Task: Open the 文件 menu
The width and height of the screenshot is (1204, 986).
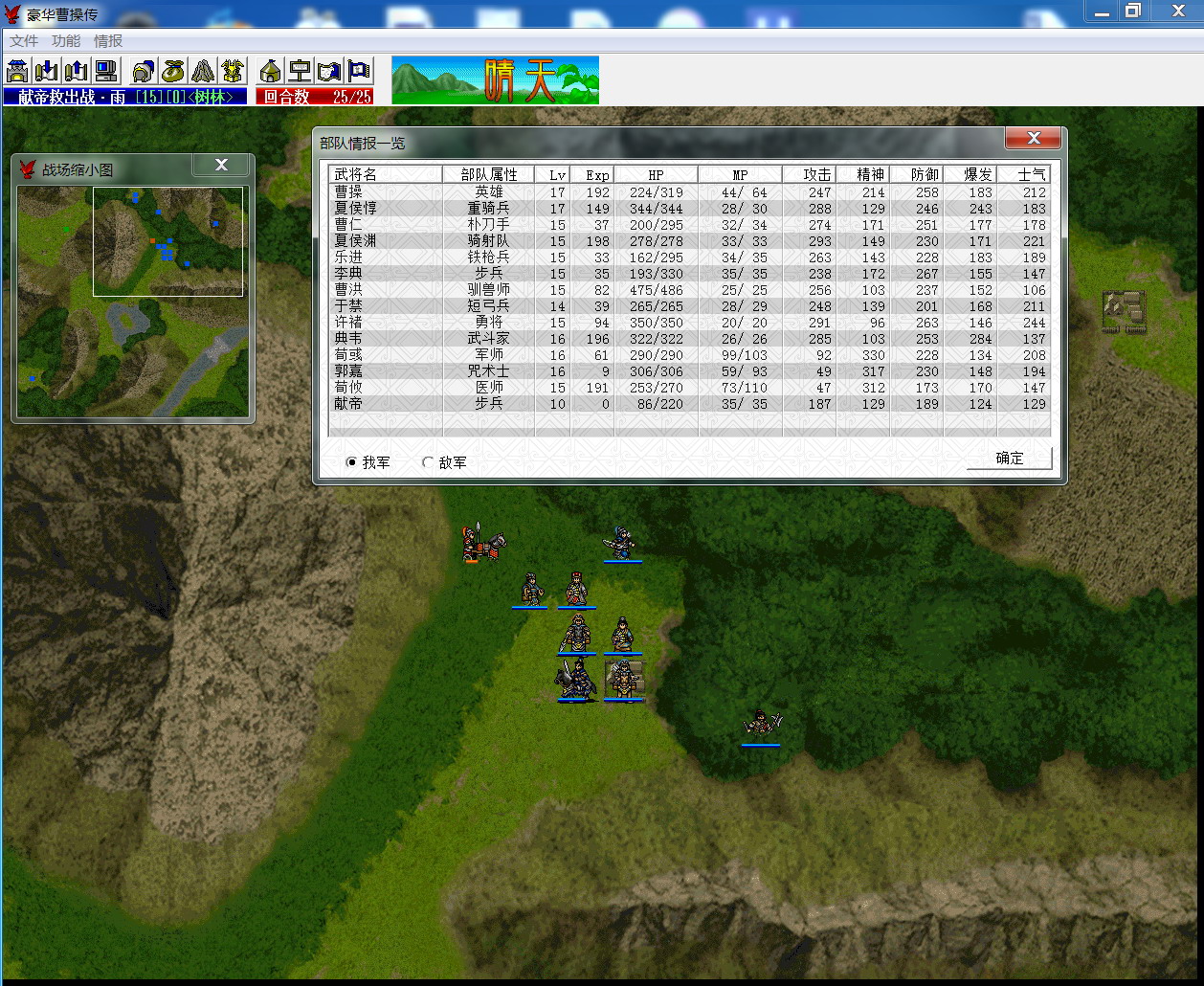Action: (24, 41)
